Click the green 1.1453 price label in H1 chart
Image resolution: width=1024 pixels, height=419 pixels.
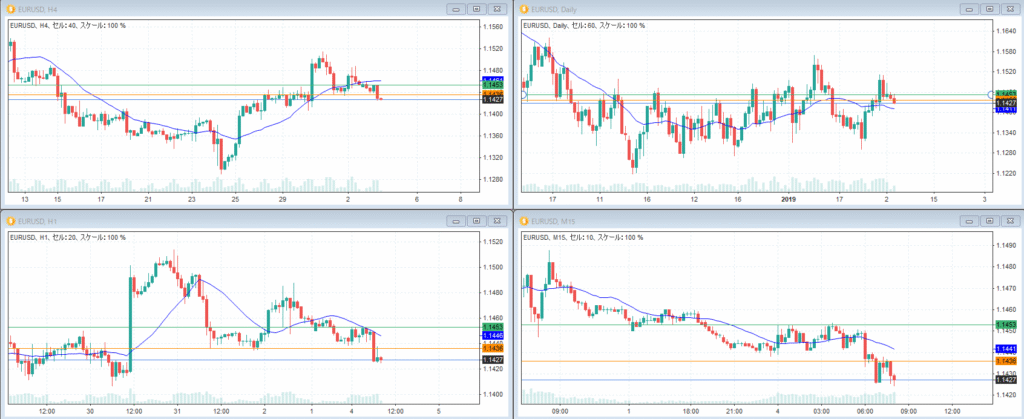[x=492, y=327]
